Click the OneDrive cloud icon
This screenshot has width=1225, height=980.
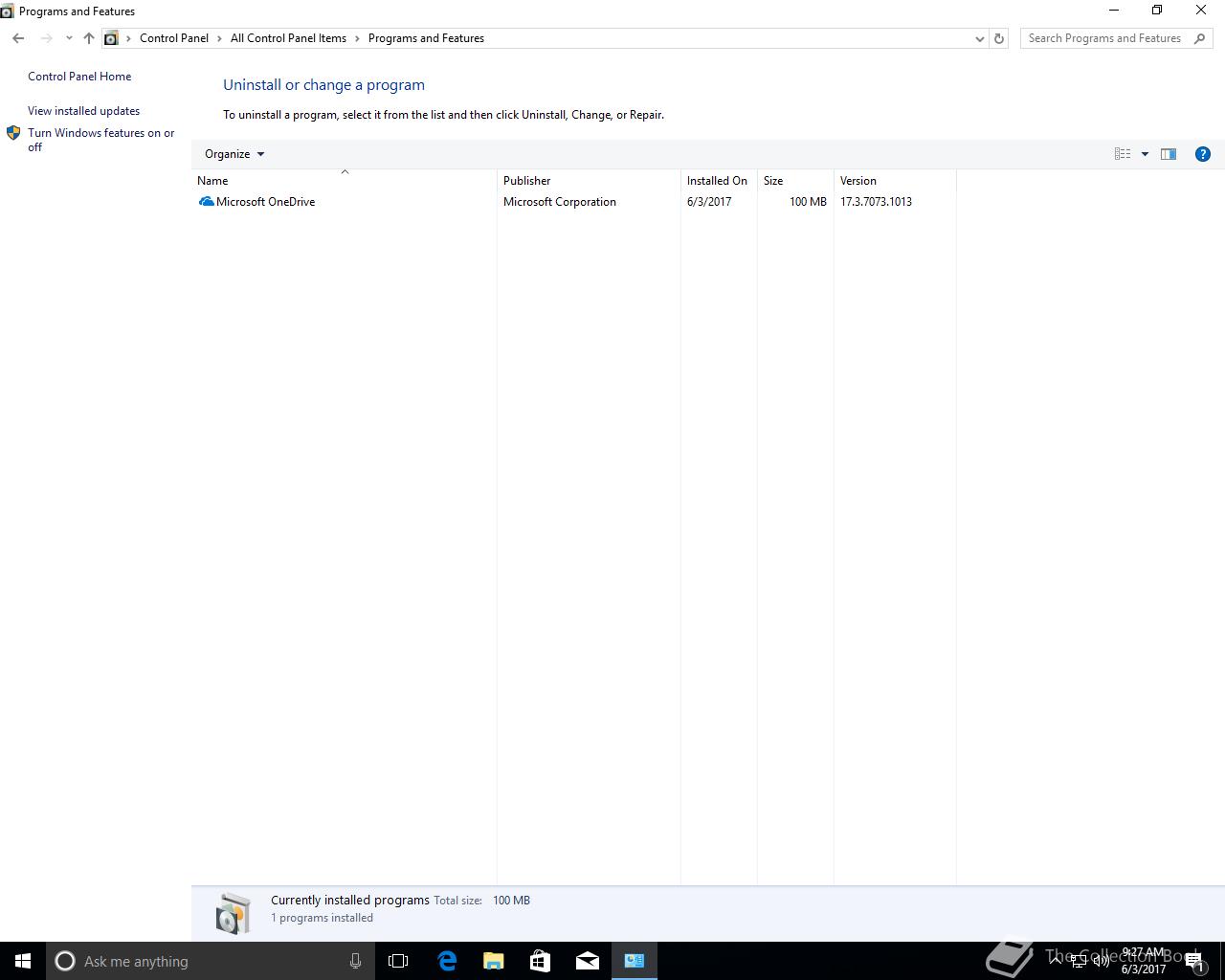[206, 202]
